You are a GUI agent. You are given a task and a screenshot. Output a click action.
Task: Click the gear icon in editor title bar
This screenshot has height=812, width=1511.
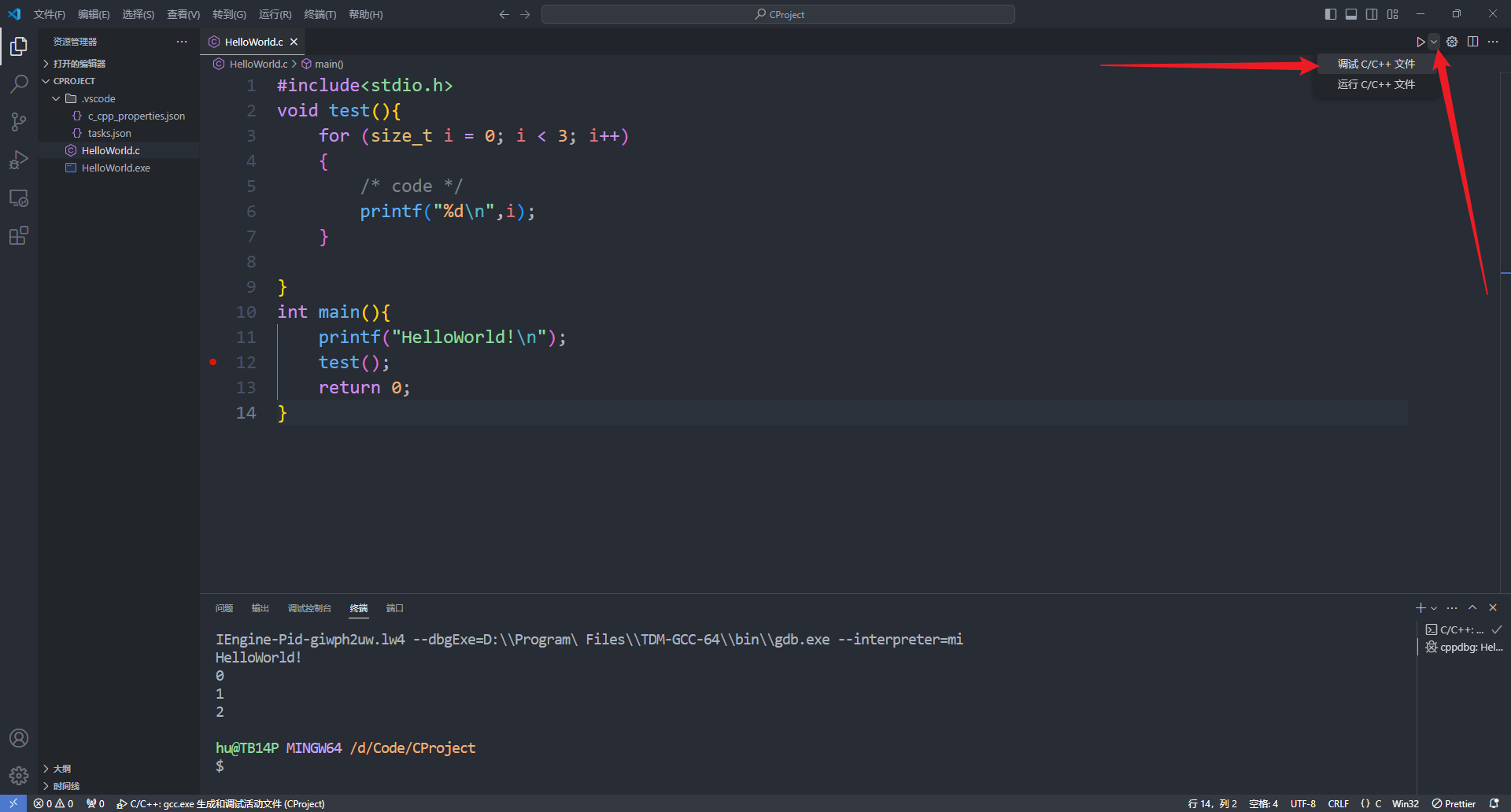[1452, 42]
